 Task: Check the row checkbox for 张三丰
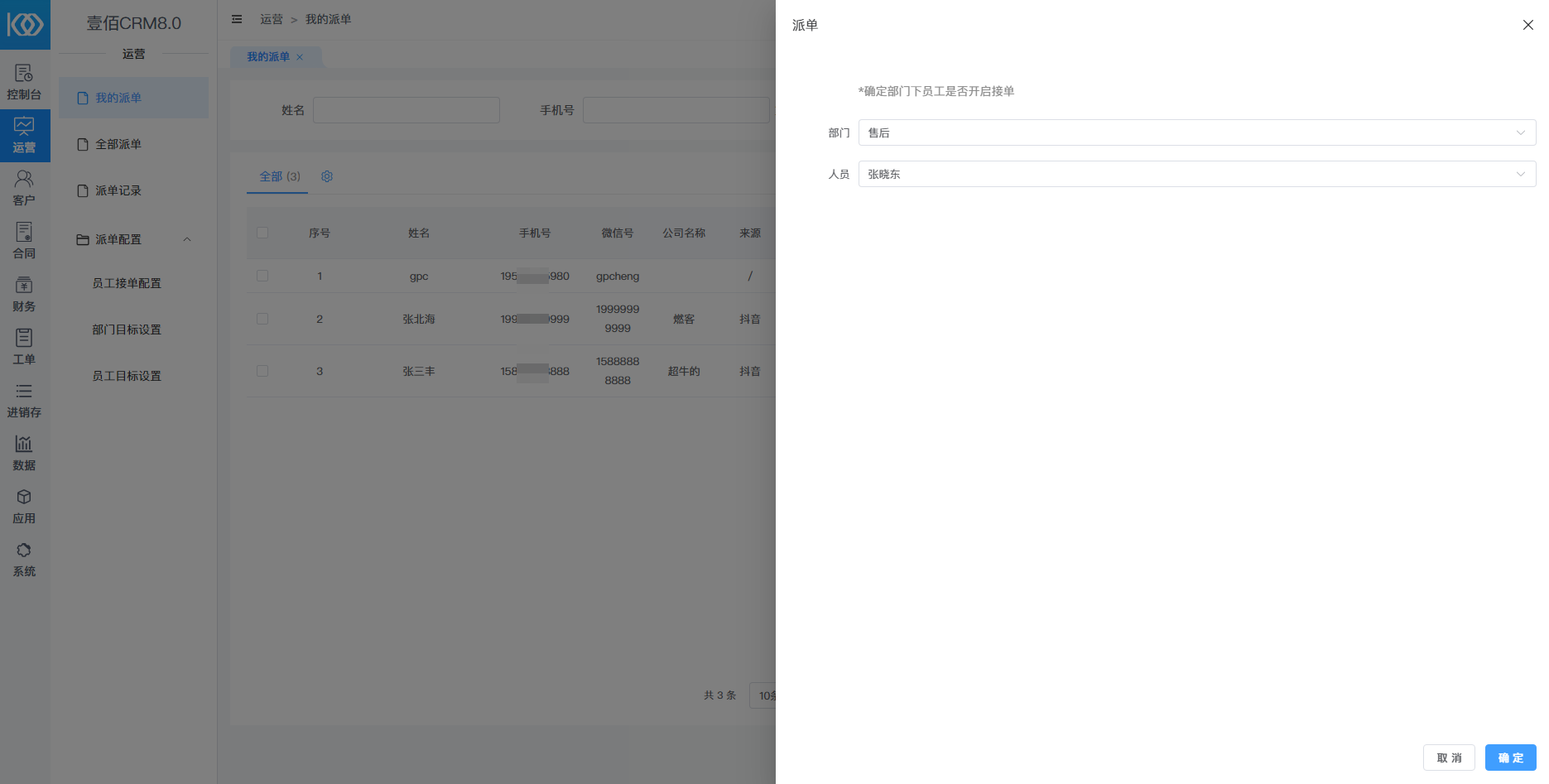(x=262, y=371)
